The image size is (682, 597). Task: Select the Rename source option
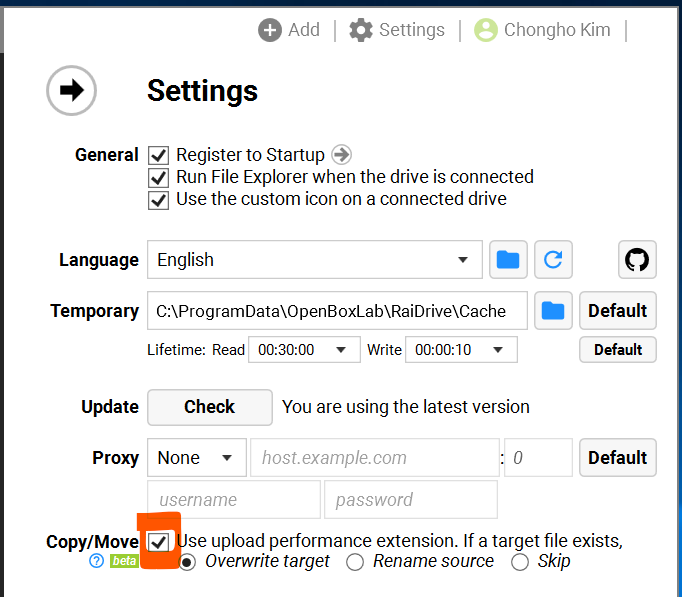(x=355, y=562)
